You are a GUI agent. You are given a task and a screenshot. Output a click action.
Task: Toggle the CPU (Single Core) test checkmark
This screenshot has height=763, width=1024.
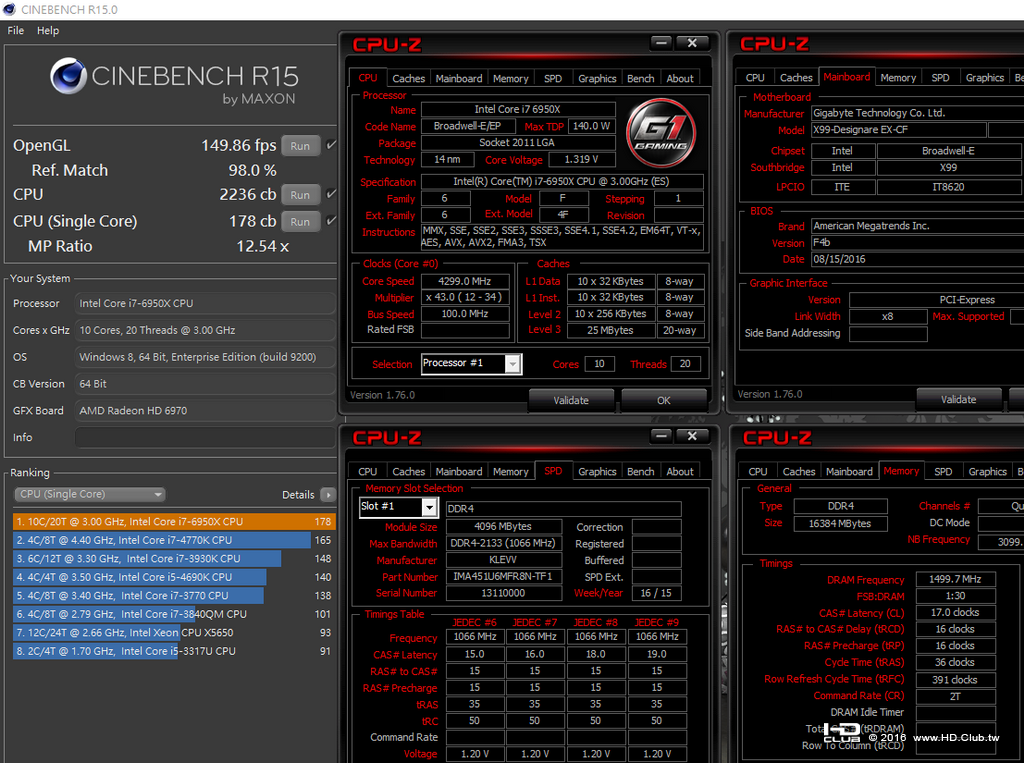pyautogui.click(x=331, y=221)
